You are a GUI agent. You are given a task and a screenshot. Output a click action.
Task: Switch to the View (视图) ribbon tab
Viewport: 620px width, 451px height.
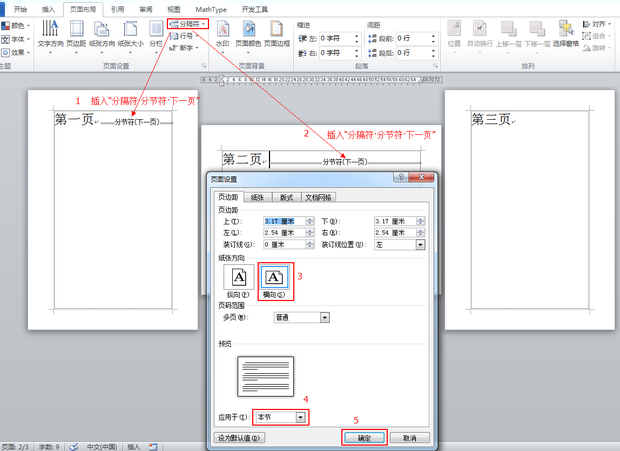pos(174,9)
